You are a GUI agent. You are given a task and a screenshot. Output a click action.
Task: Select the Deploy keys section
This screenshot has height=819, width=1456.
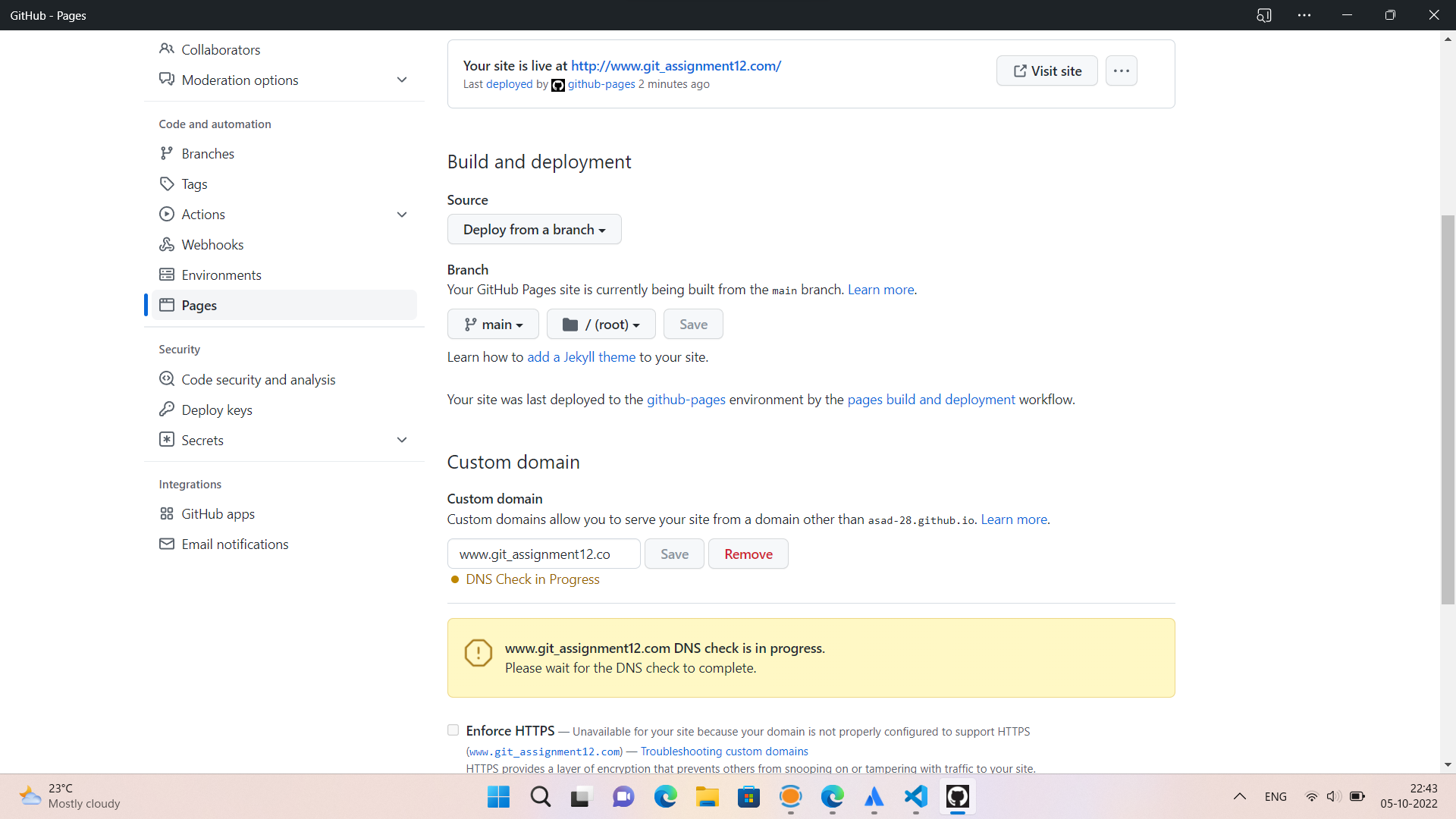pos(216,409)
